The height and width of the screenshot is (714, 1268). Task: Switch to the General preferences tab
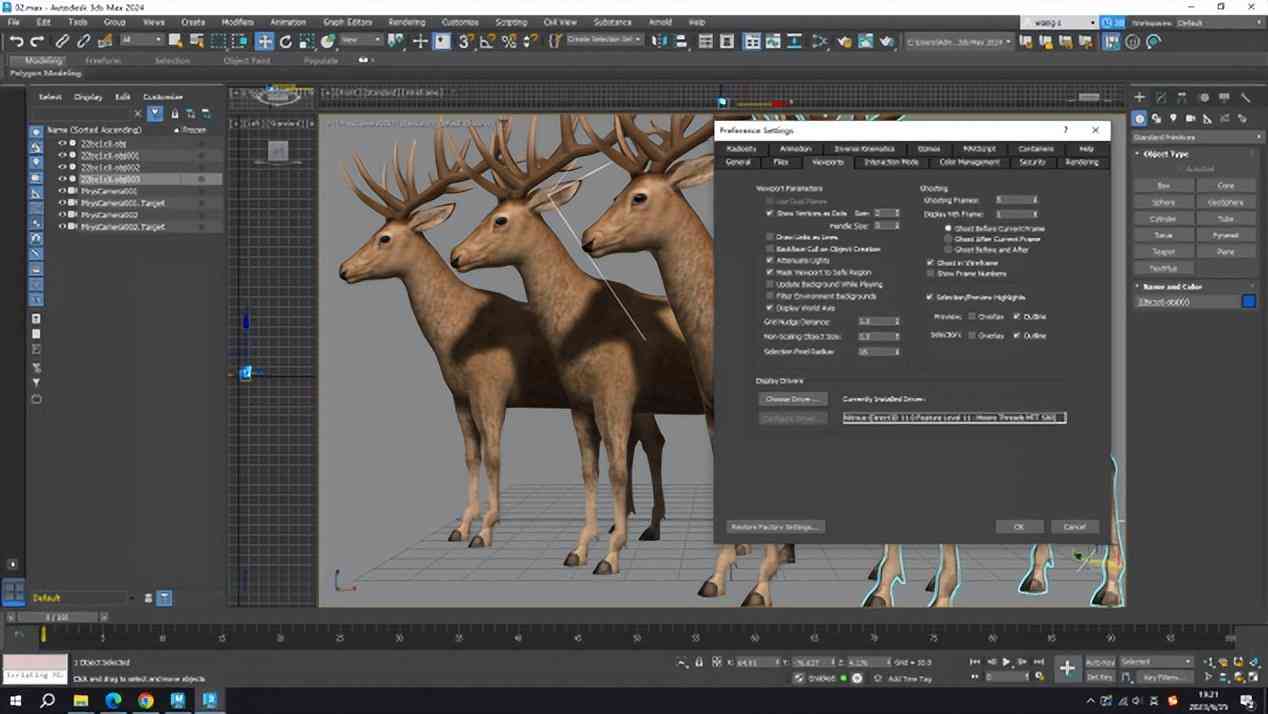tap(738, 162)
